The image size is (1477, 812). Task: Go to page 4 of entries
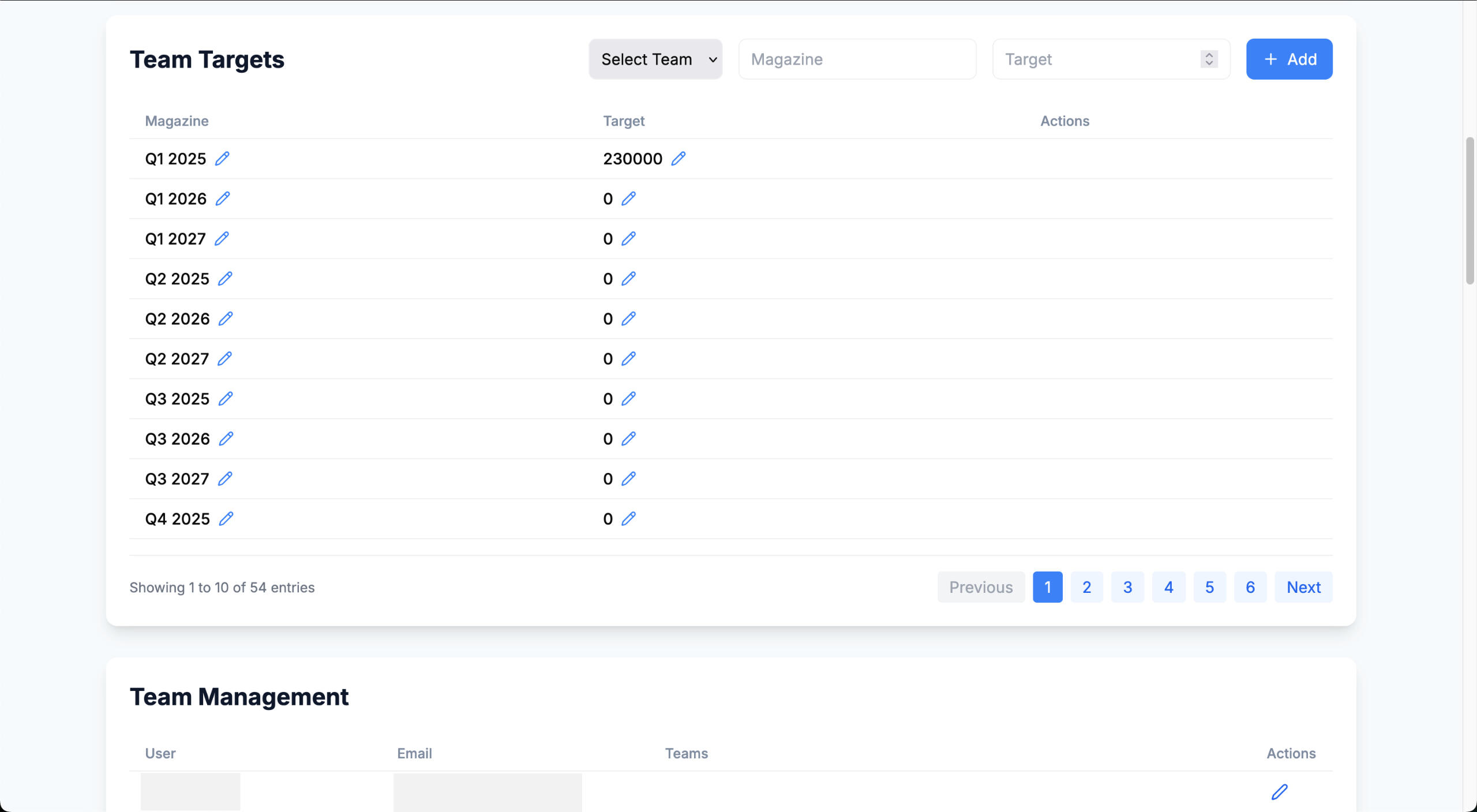tap(1168, 587)
